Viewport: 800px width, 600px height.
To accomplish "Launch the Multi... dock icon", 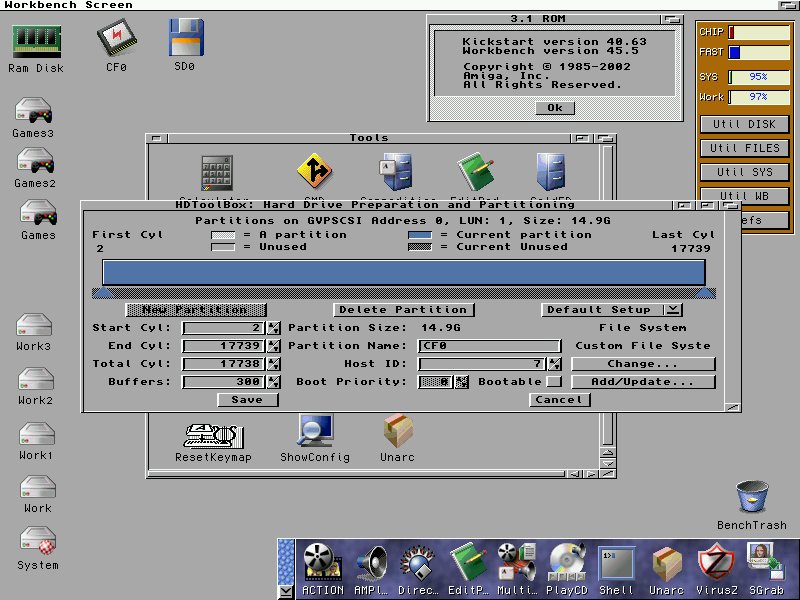I will click(x=516, y=563).
